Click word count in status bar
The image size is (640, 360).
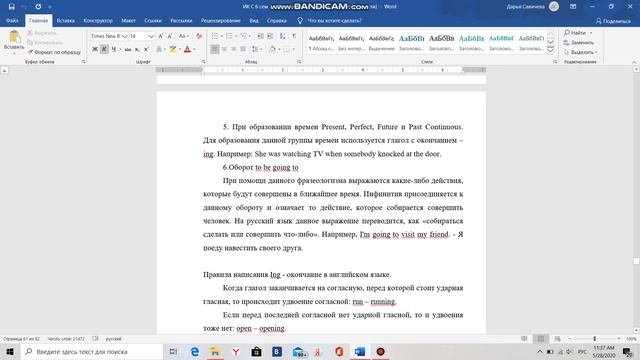(x=66, y=339)
